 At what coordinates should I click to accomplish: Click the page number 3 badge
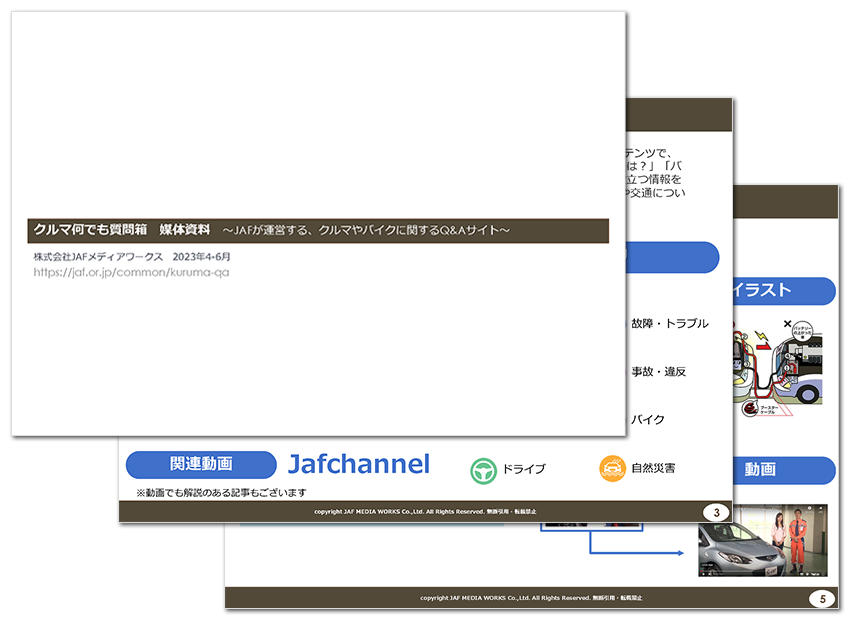coord(716,513)
